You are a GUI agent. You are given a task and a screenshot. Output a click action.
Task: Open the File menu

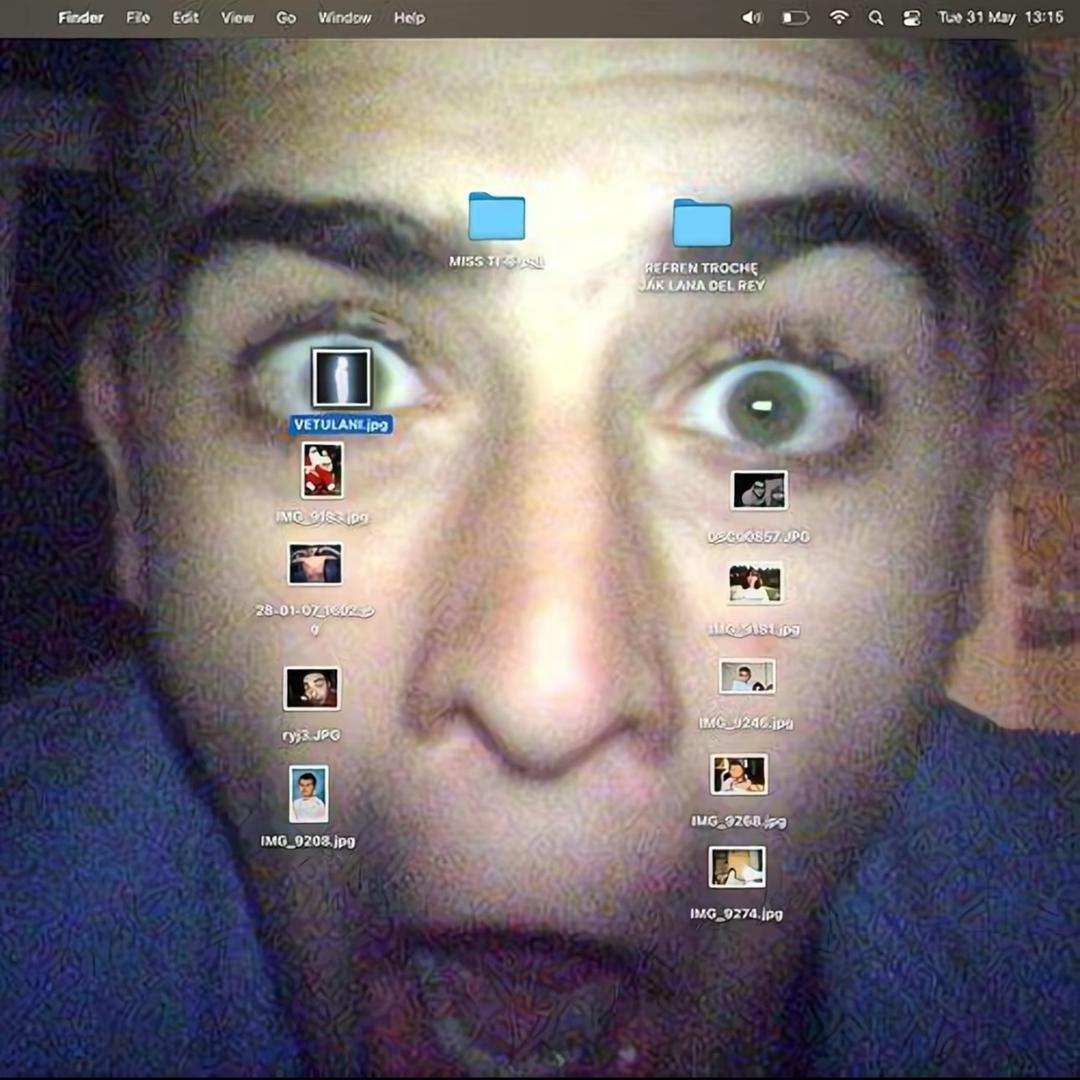pos(138,18)
